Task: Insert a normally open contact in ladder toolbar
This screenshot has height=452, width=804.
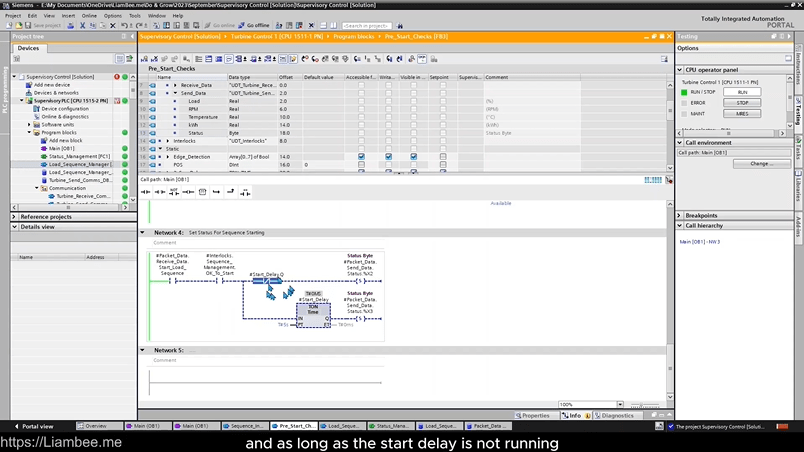Action: click(x=146, y=191)
